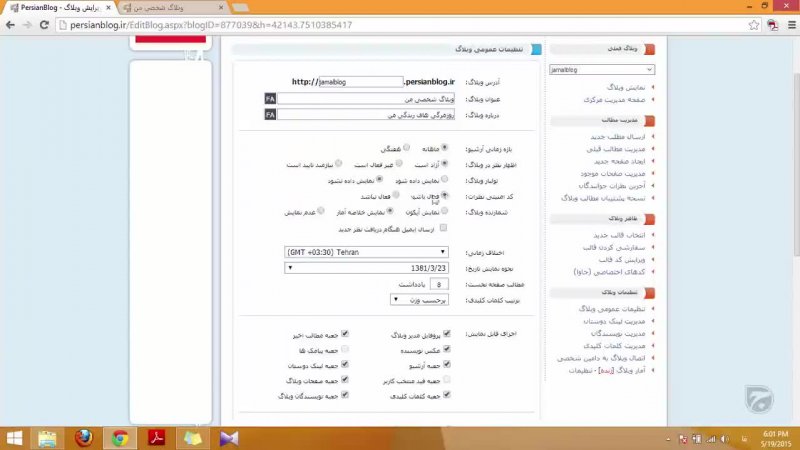Image resolution: width=800 pixels, height=450 pixels.
Task: Open the 1381/3/23 date format dropdown
Action: pyautogui.click(x=366, y=268)
